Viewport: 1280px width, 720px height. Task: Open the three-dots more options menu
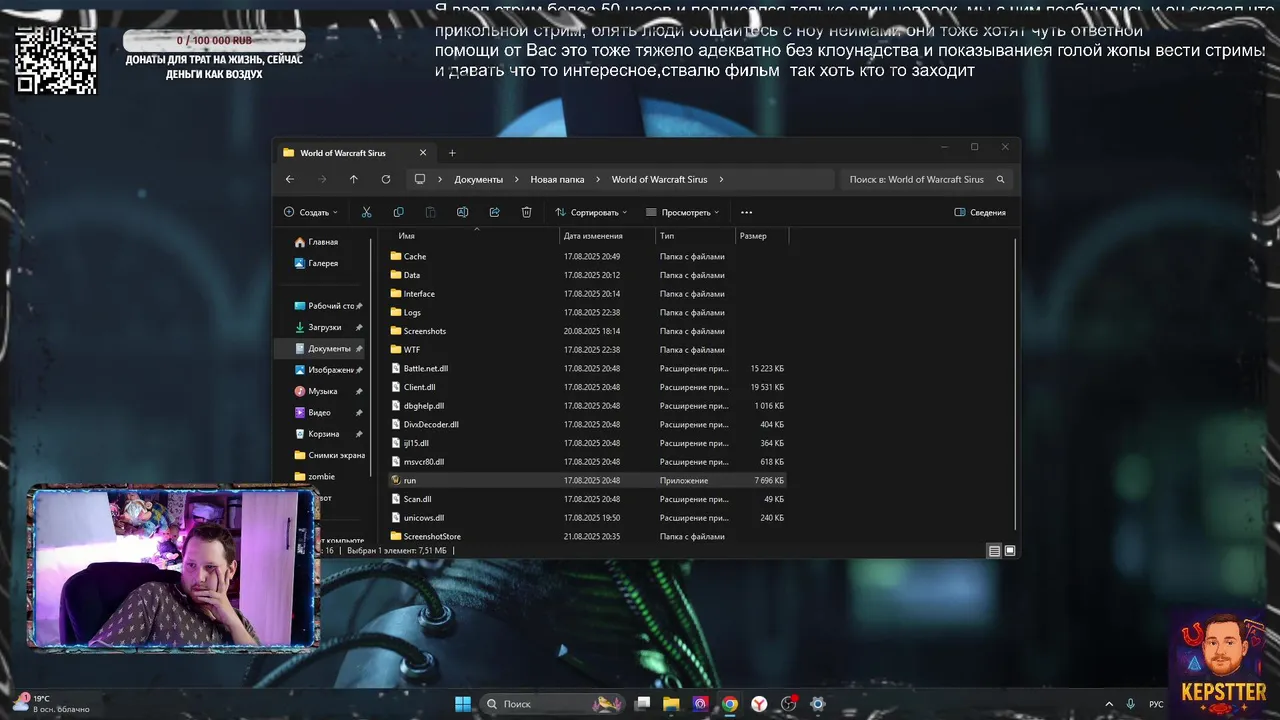tap(746, 212)
